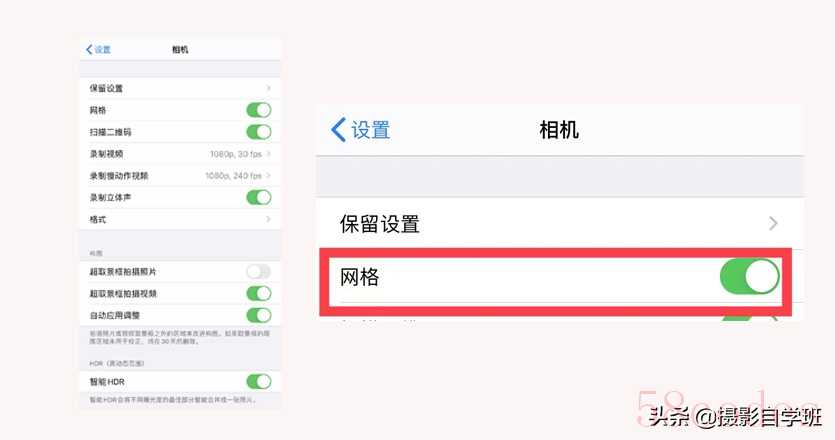The height and width of the screenshot is (440, 835).
Task: Click the 相机 title in the enlarged header
Action: (559, 129)
